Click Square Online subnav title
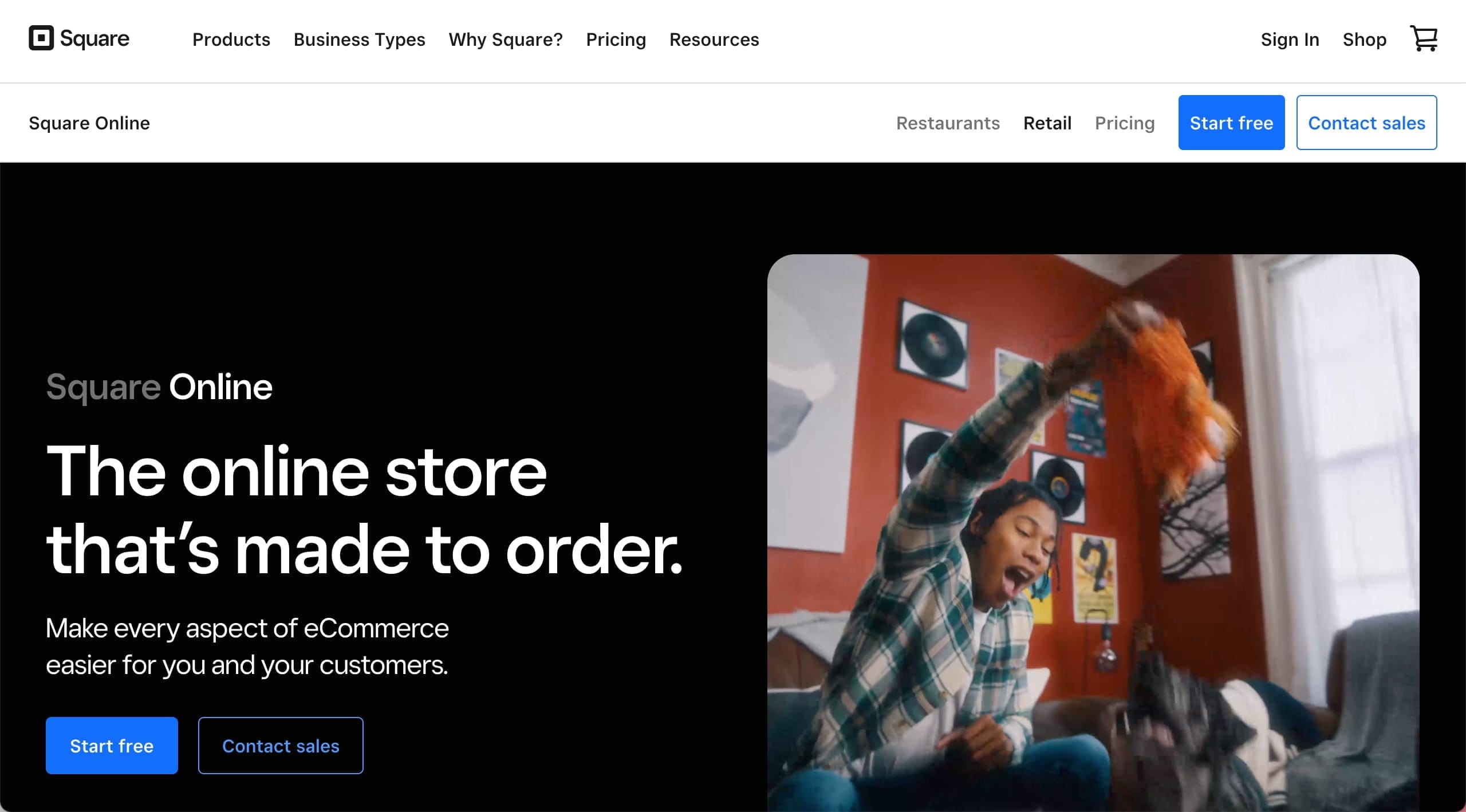Viewport: 1466px width, 812px height. (x=89, y=123)
